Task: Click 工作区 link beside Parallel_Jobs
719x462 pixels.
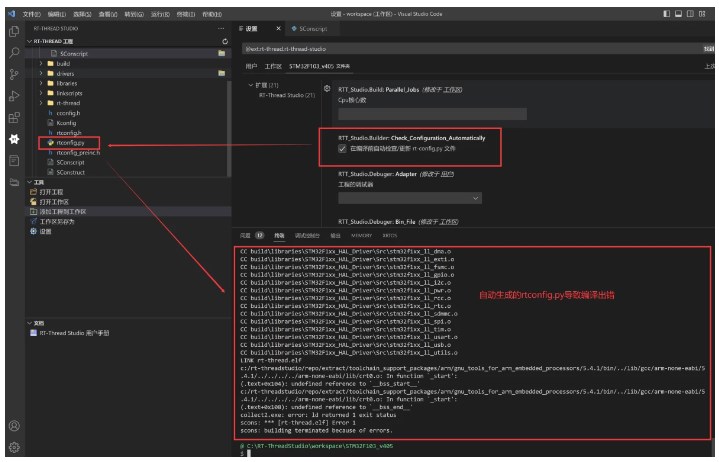Action: pos(453,90)
